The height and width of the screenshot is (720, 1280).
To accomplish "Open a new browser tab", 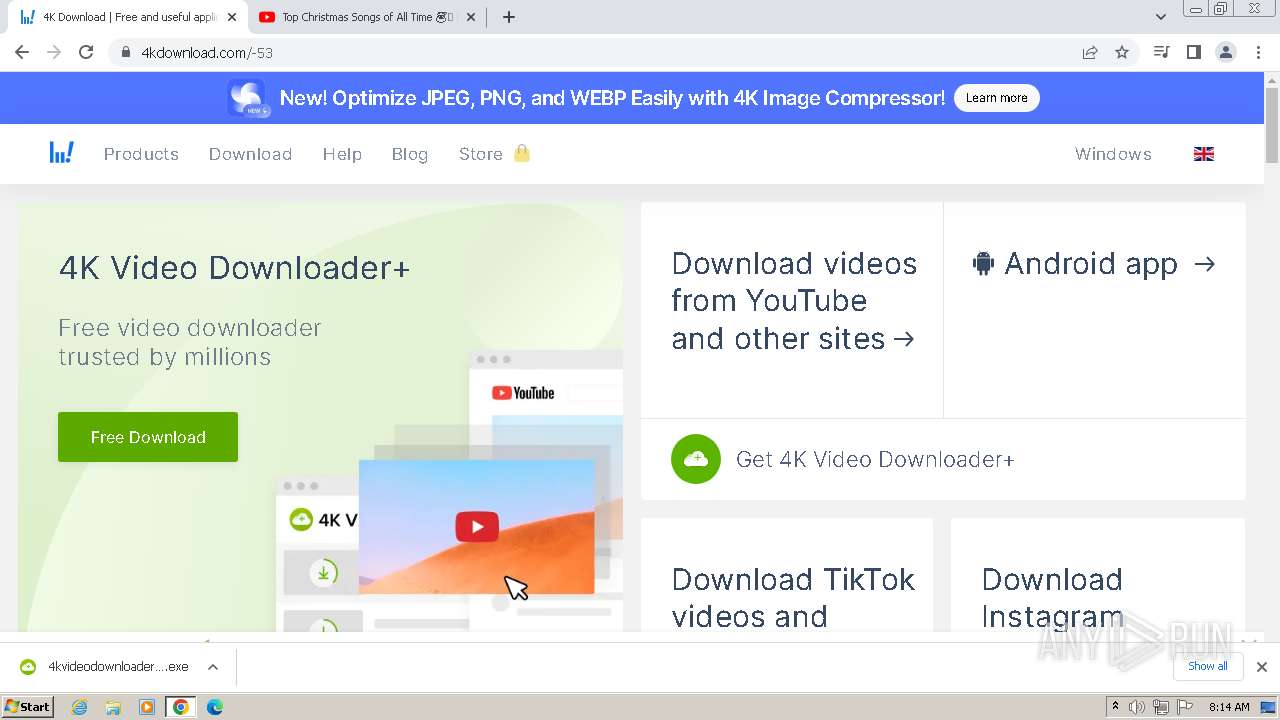I will click(509, 17).
